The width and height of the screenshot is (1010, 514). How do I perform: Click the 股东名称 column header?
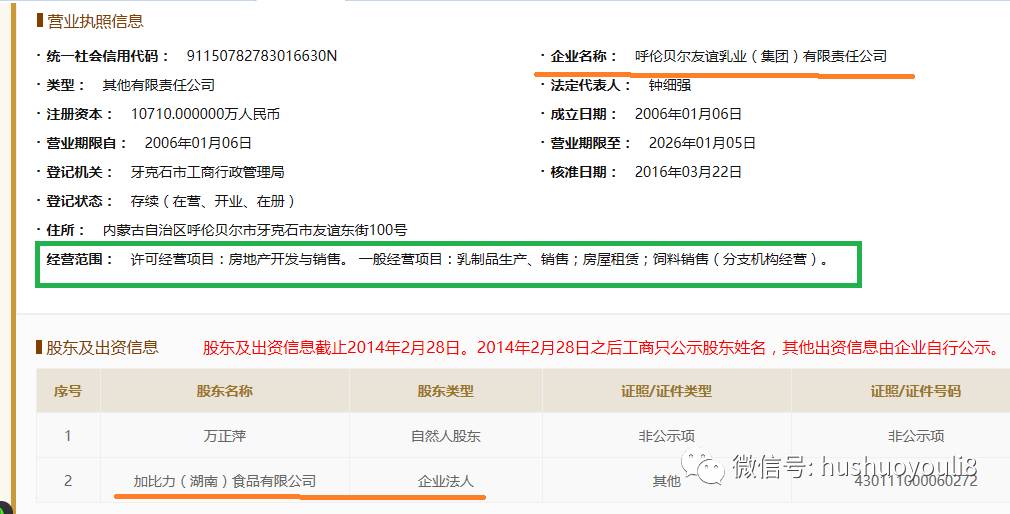pyautogui.click(x=225, y=391)
